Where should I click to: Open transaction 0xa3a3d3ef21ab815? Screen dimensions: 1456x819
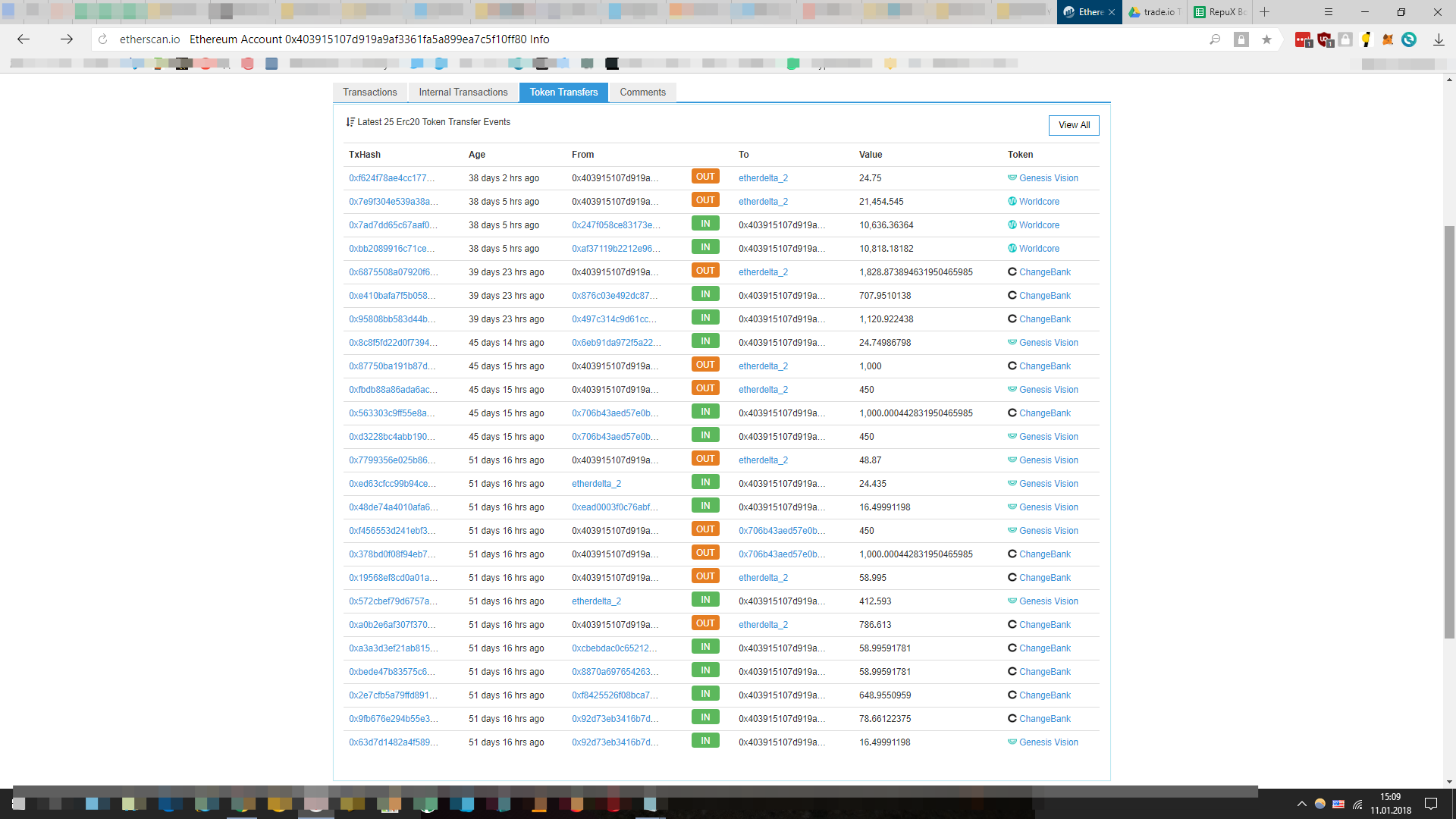click(394, 648)
